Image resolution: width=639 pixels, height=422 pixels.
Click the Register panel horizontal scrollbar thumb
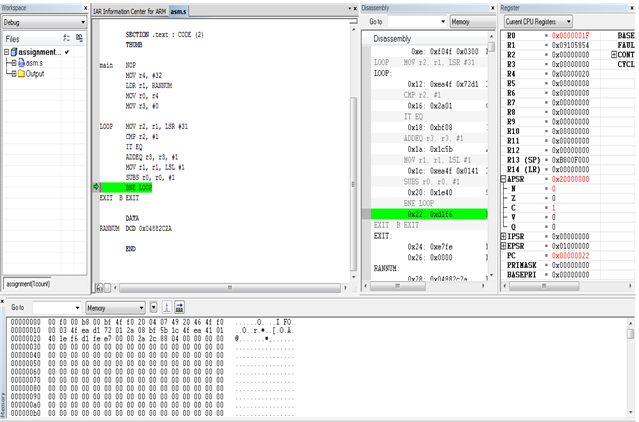pos(544,286)
